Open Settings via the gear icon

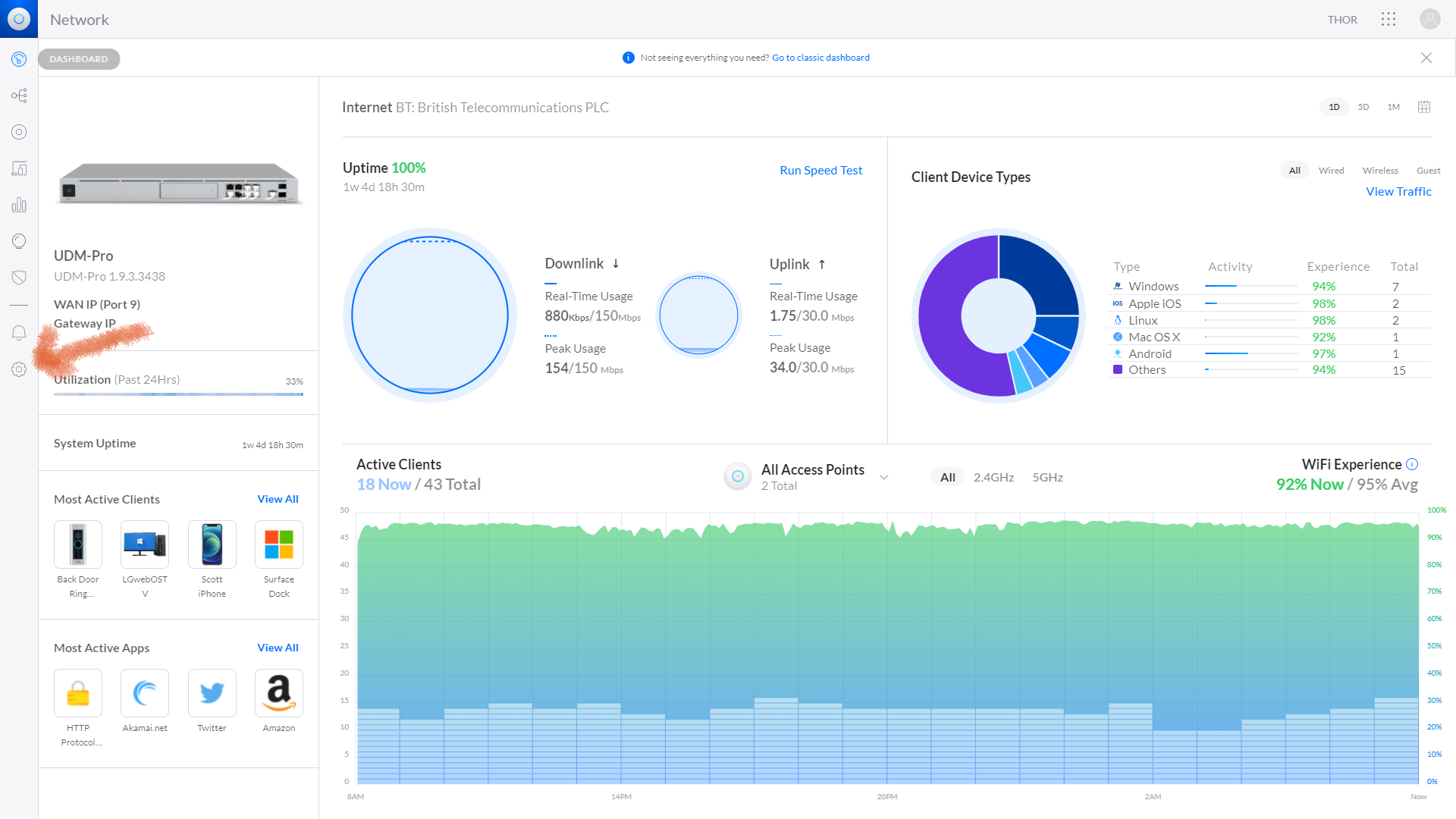[19, 369]
